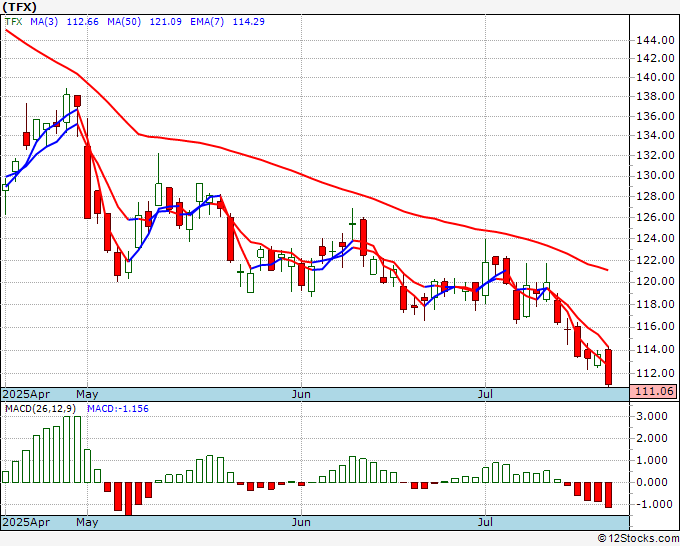The width and height of the screenshot is (680, 546).
Task: Click May on price chart time axis
Action: pyautogui.click(x=87, y=394)
